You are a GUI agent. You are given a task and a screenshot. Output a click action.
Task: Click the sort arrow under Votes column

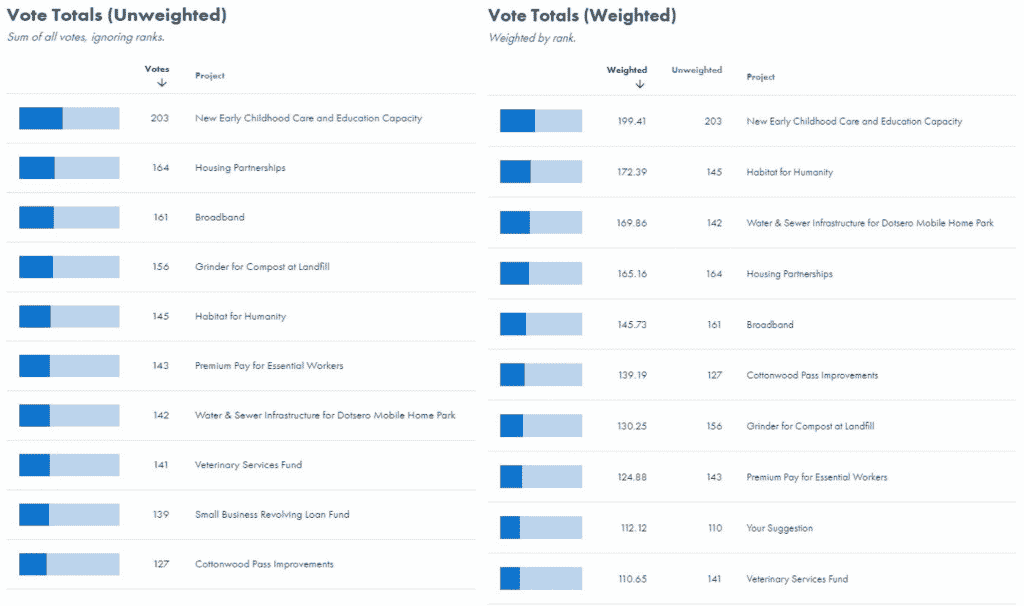tap(161, 82)
